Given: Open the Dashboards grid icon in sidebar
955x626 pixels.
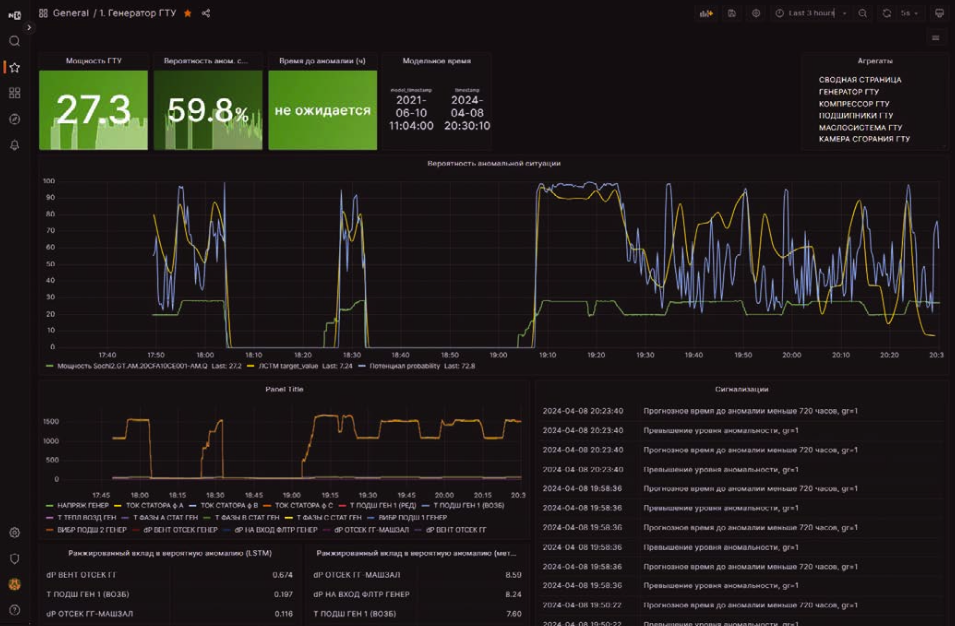Looking at the screenshot, I should 14,93.
